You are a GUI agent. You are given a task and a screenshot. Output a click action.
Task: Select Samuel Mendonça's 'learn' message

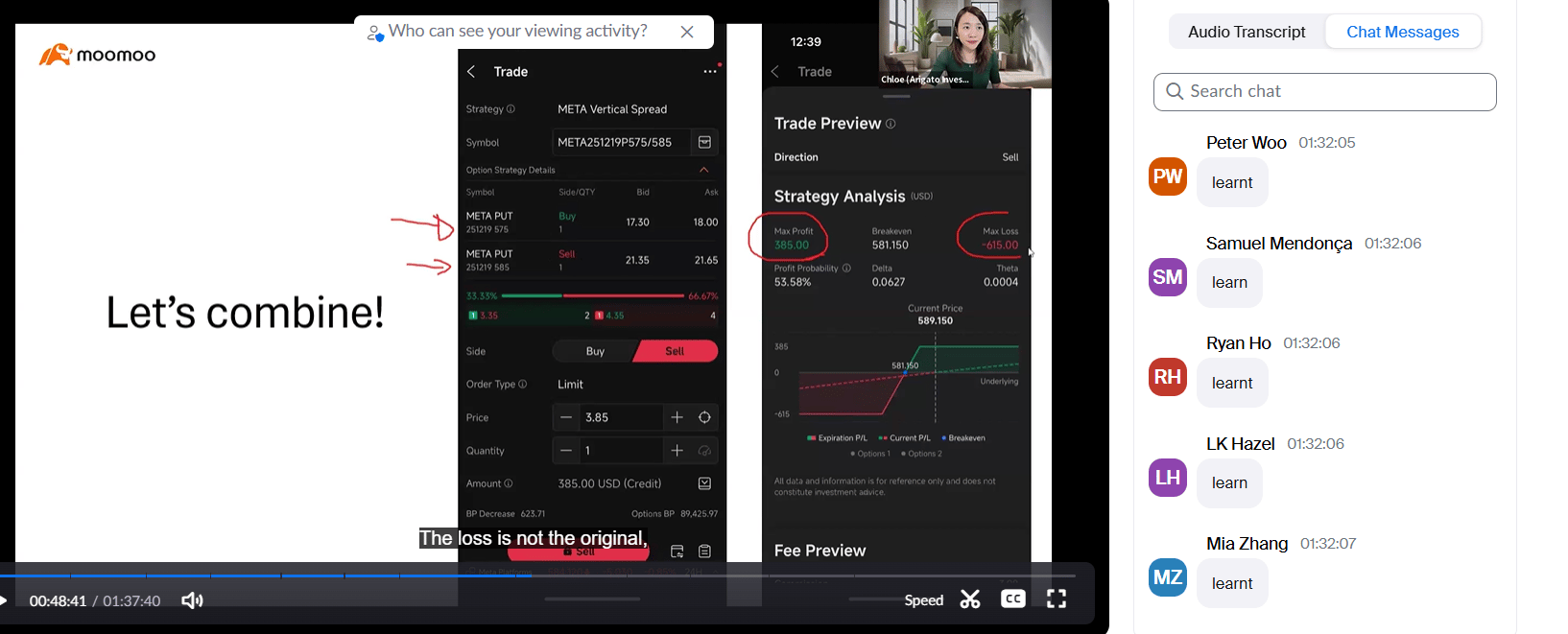1229,283
